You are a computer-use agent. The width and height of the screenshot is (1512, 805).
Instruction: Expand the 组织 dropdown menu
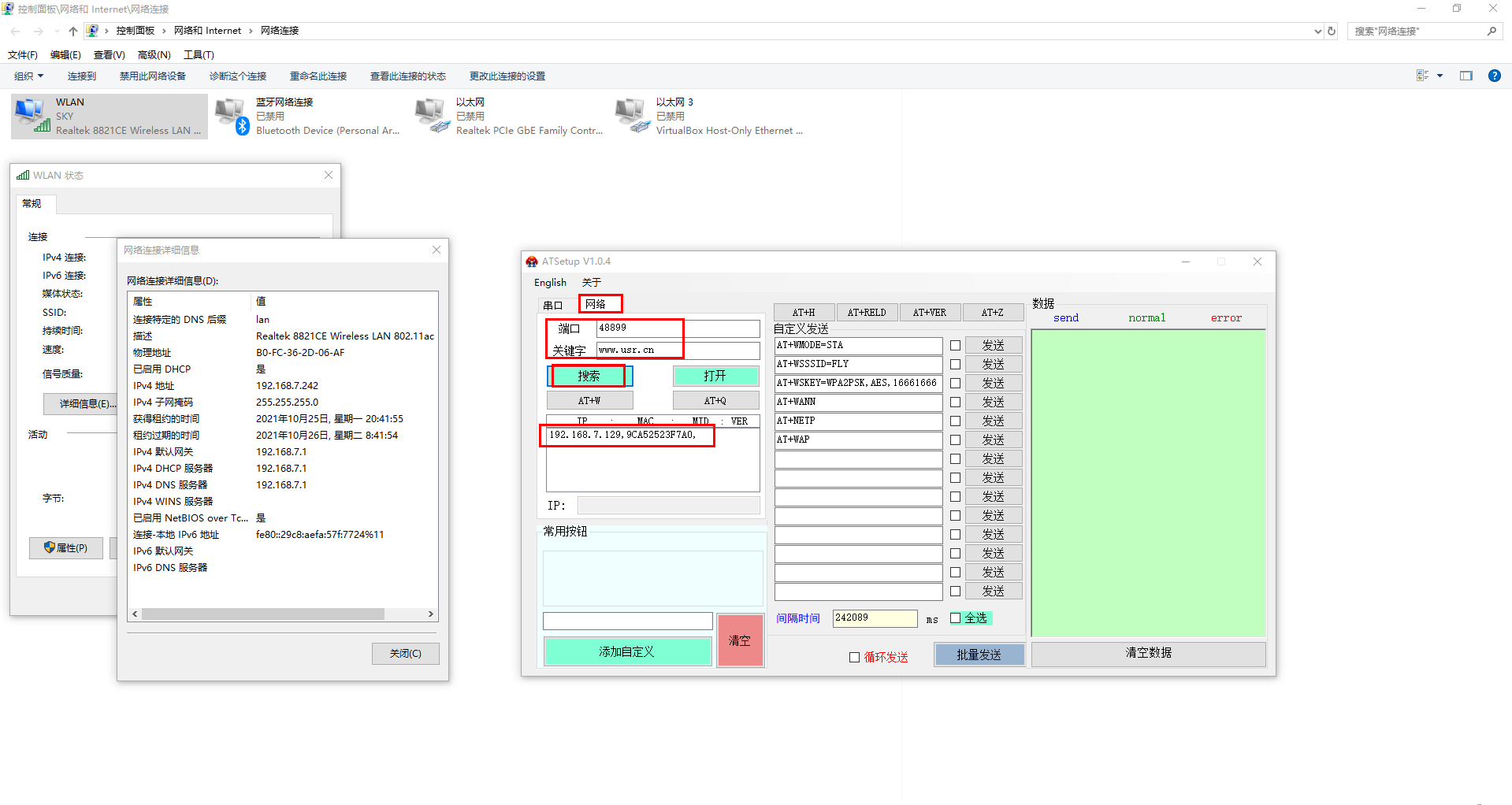pyautogui.click(x=29, y=76)
